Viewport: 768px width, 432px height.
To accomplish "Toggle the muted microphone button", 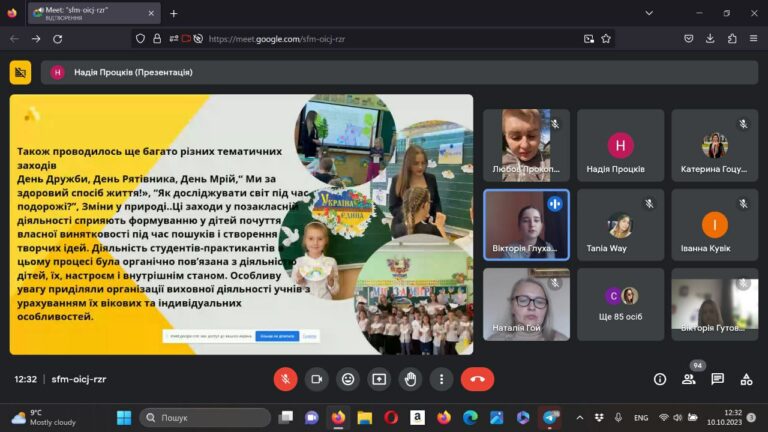I will click(x=286, y=379).
